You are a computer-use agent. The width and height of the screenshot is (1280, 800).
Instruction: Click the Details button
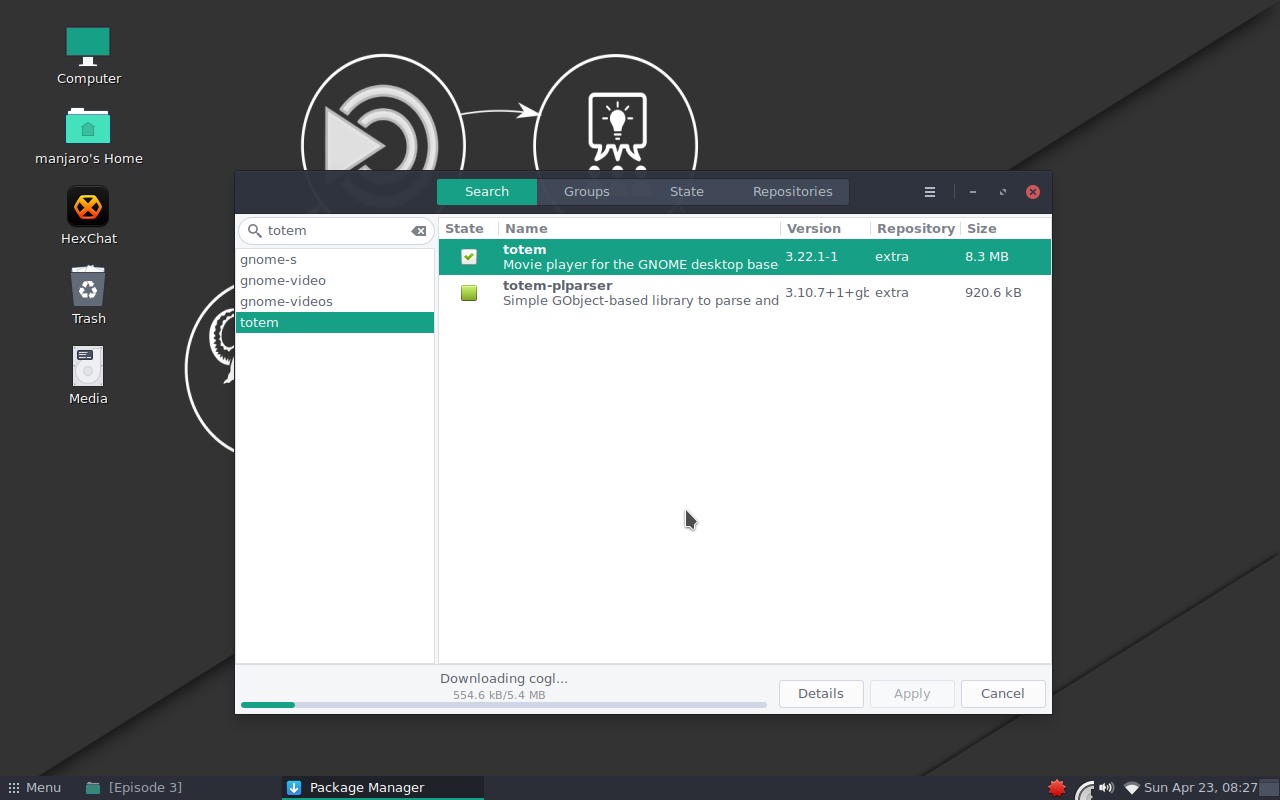[820, 693]
